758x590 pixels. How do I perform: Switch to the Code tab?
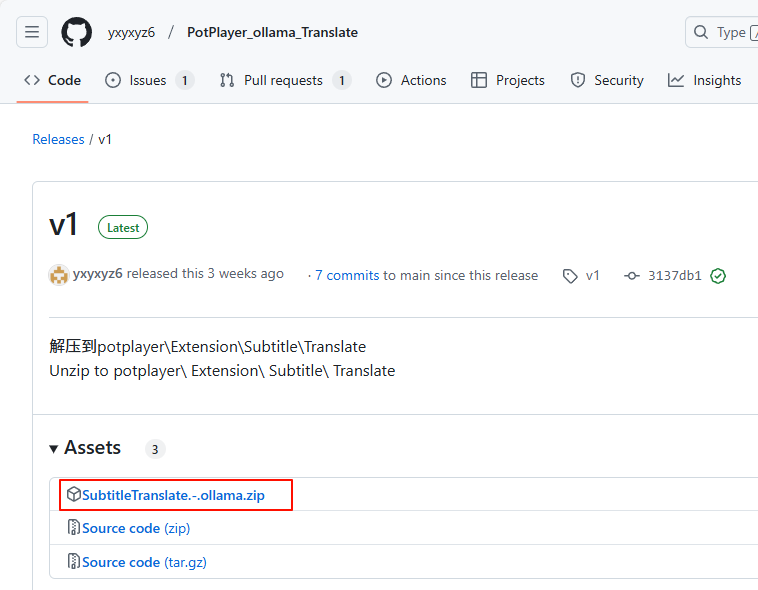(53, 80)
